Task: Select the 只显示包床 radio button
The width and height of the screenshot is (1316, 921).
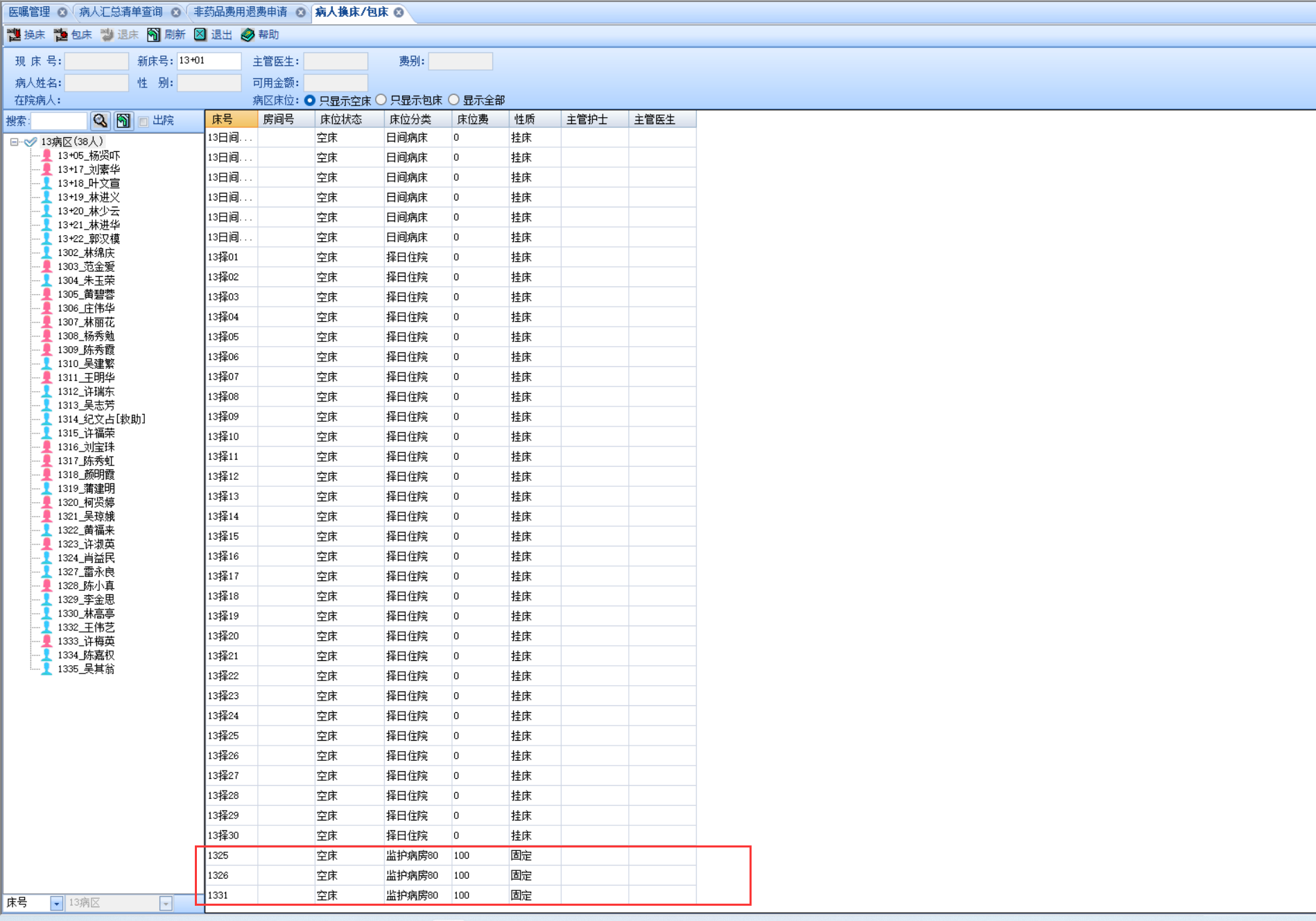Action: pyautogui.click(x=381, y=100)
